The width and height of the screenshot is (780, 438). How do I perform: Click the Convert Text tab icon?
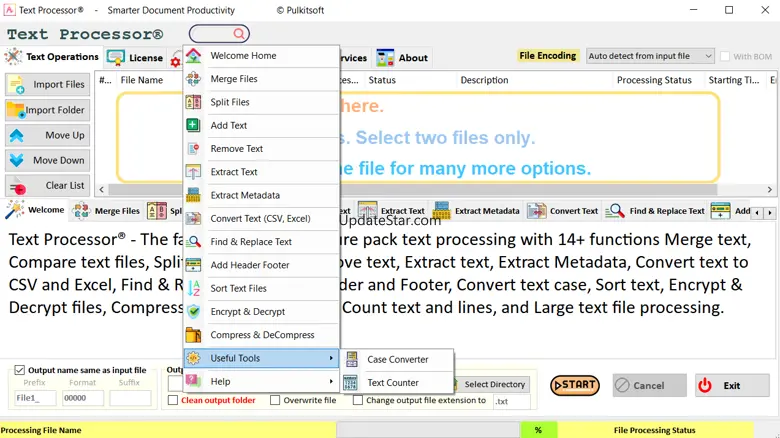(537, 211)
